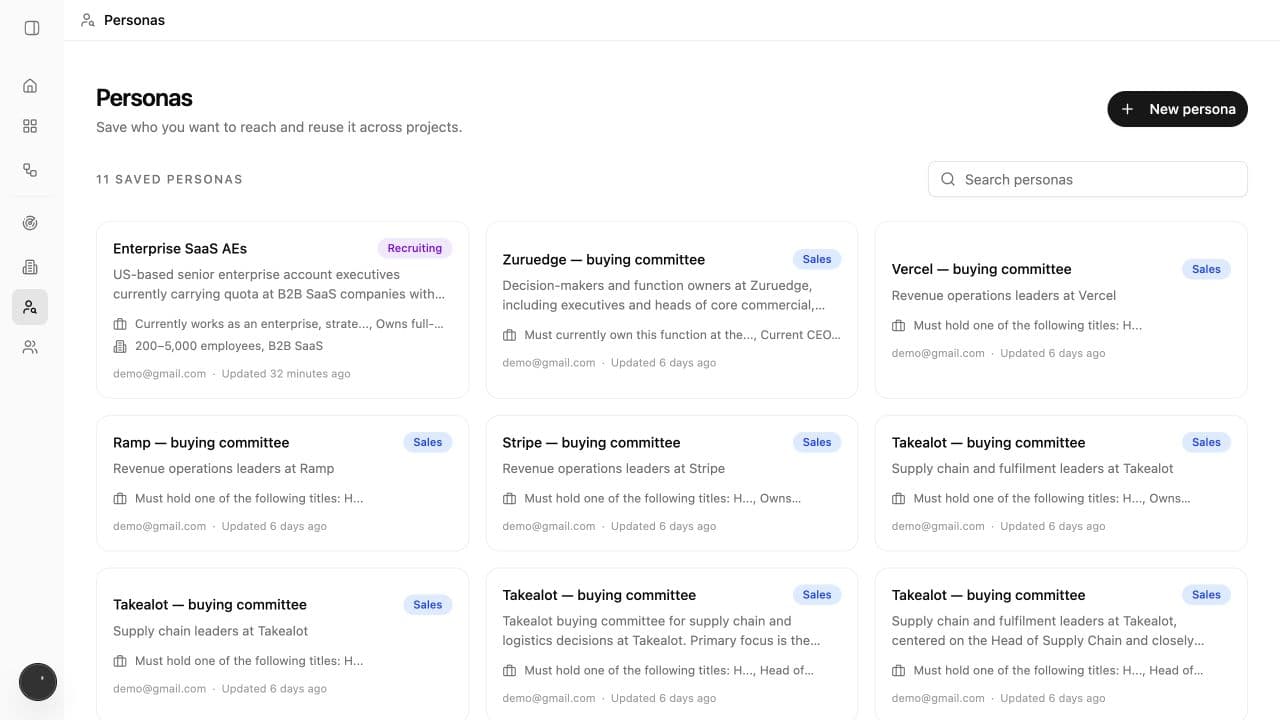Click the '11 SAVED PERSONAS' count label

[x=169, y=179]
